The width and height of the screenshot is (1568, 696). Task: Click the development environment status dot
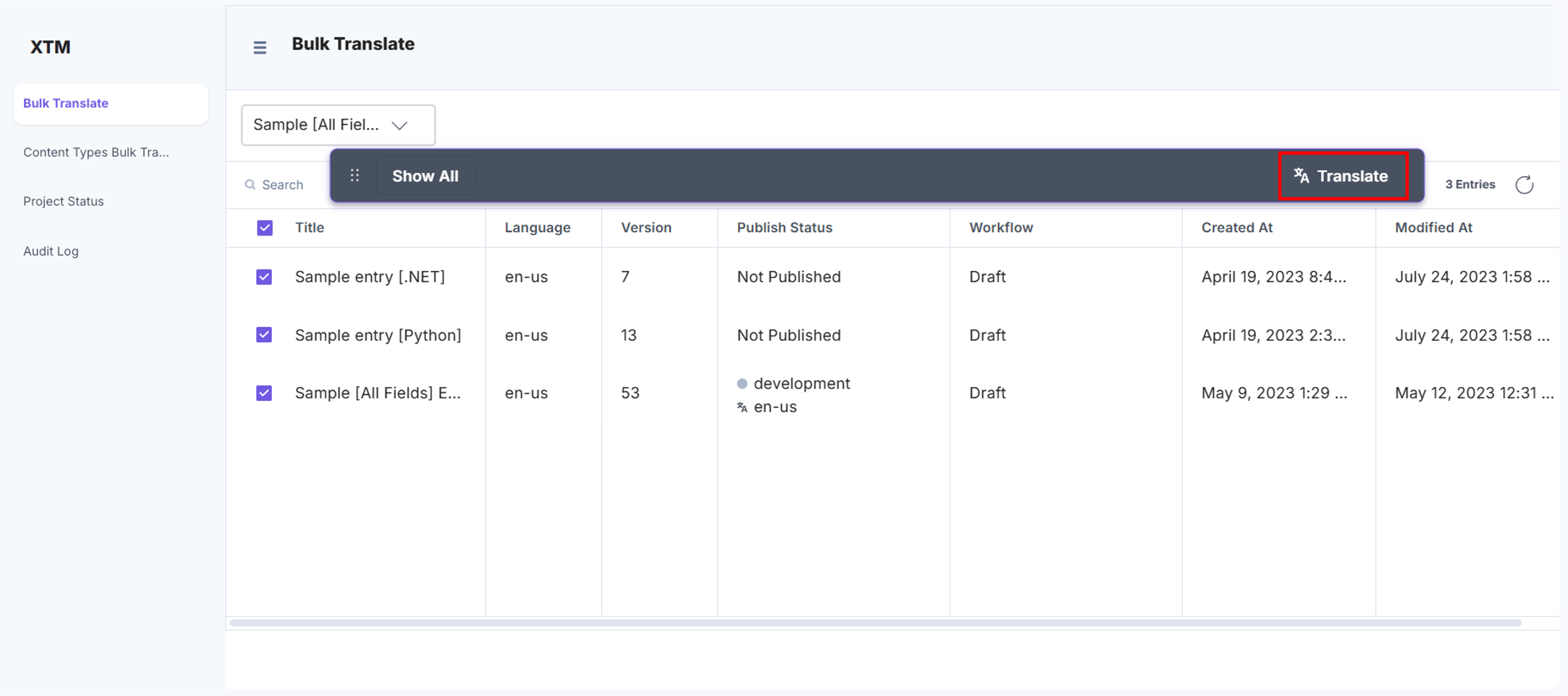pos(742,384)
